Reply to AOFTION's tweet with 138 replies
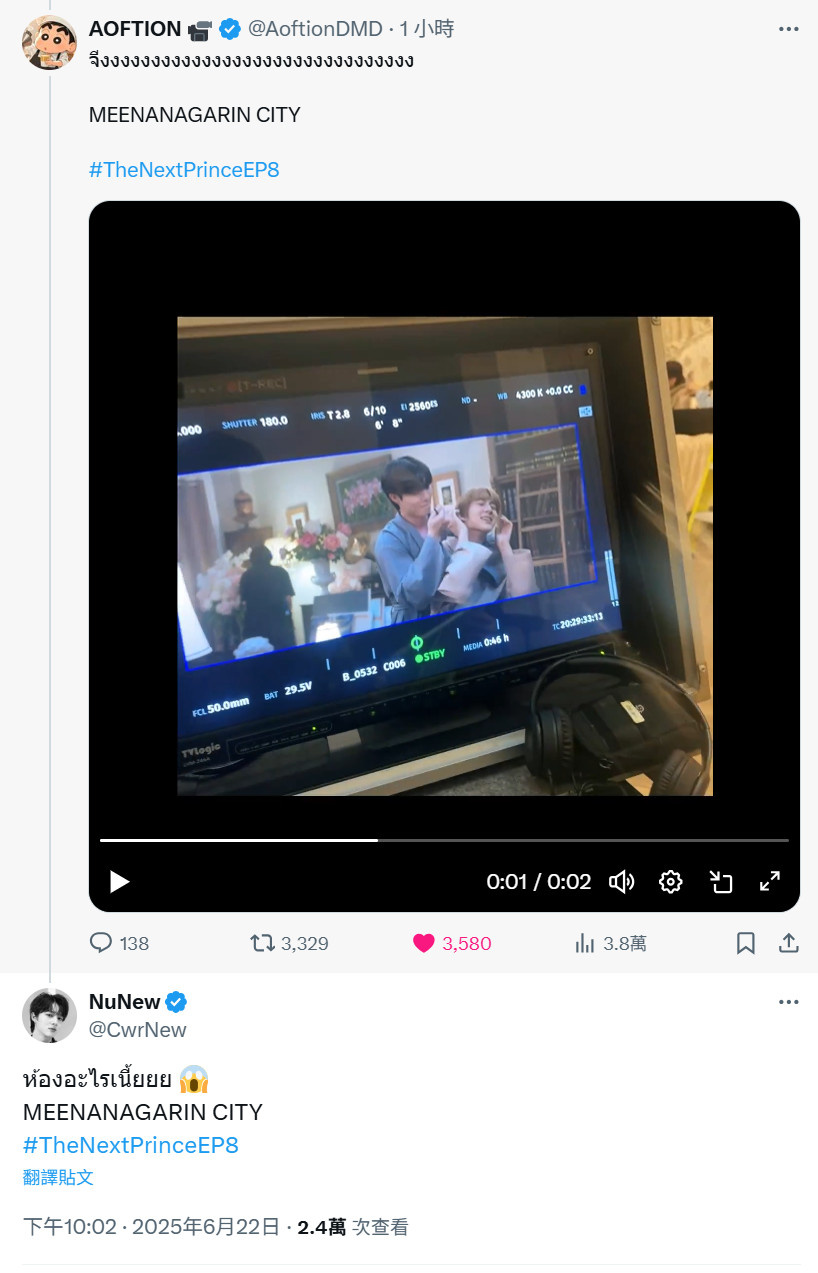The image size is (818, 1273). point(119,943)
